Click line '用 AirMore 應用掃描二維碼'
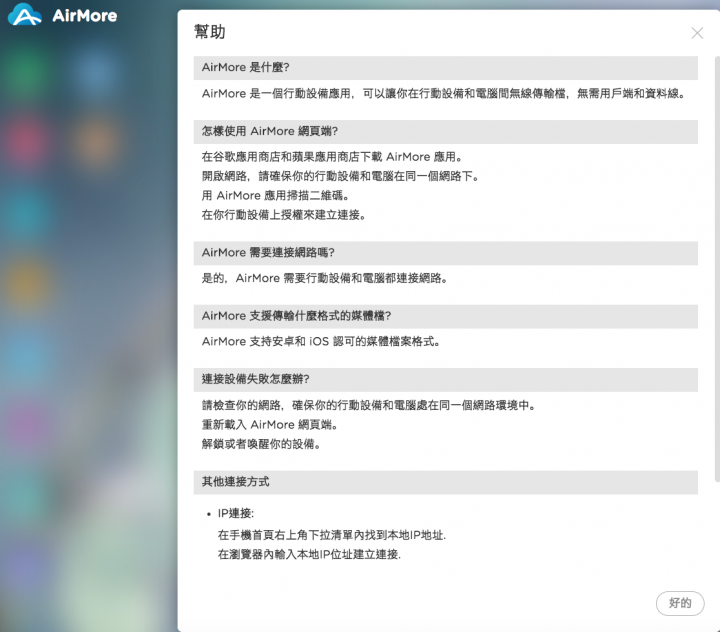720x632 pixels. (276, 196)
